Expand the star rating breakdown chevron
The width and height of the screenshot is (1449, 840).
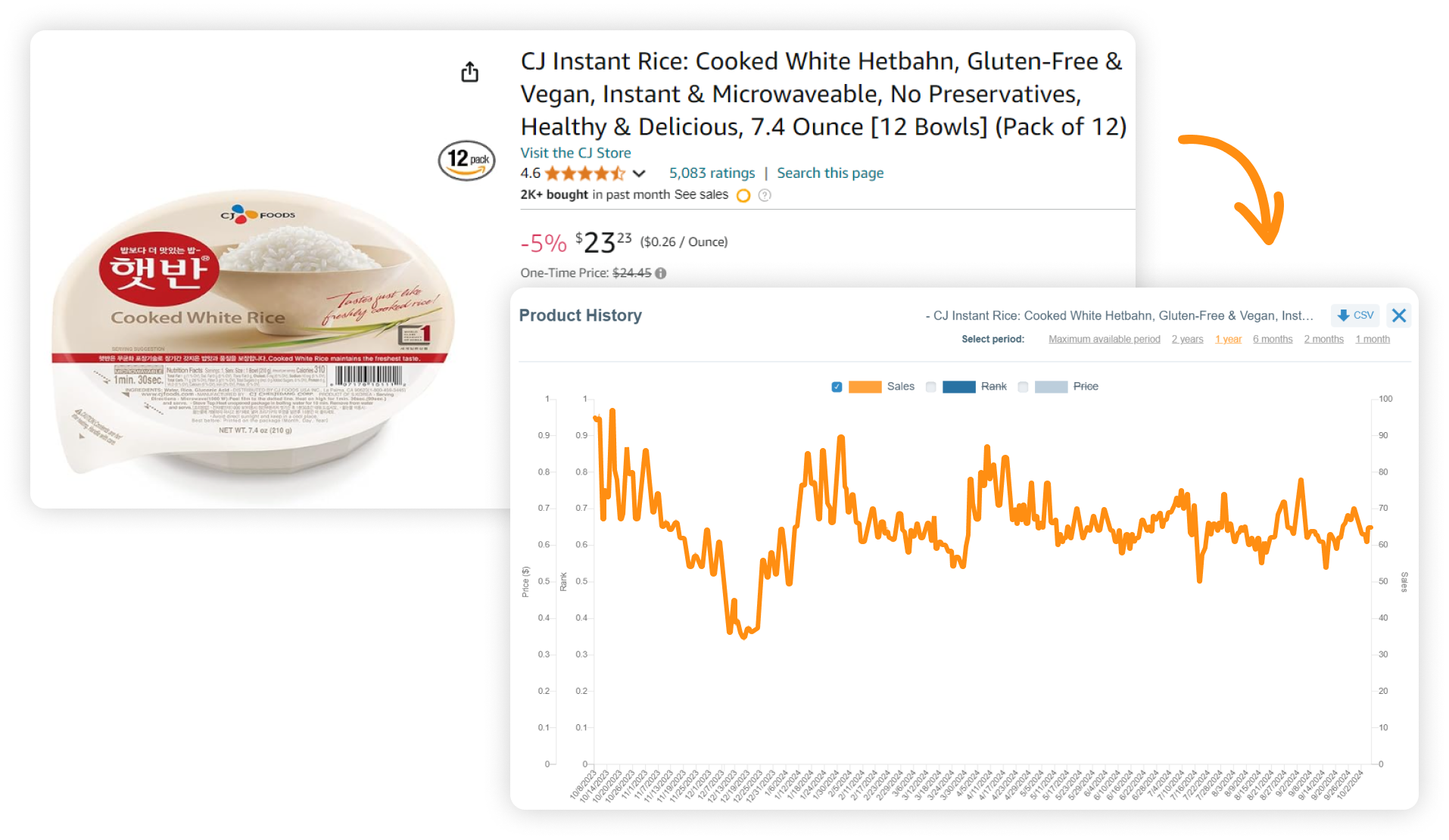(640, 173)
